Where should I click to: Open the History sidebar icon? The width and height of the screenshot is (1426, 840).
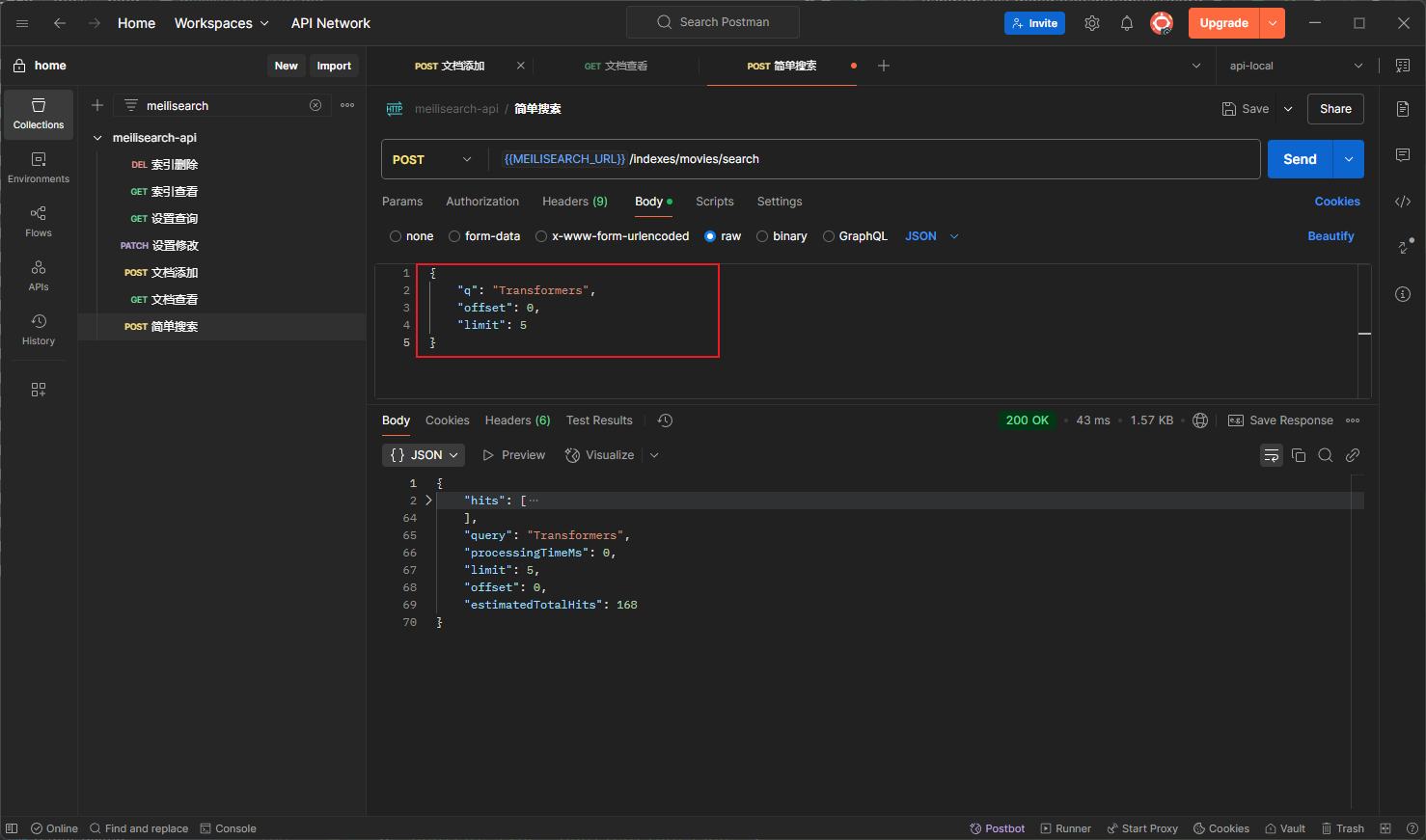(38, 330)
